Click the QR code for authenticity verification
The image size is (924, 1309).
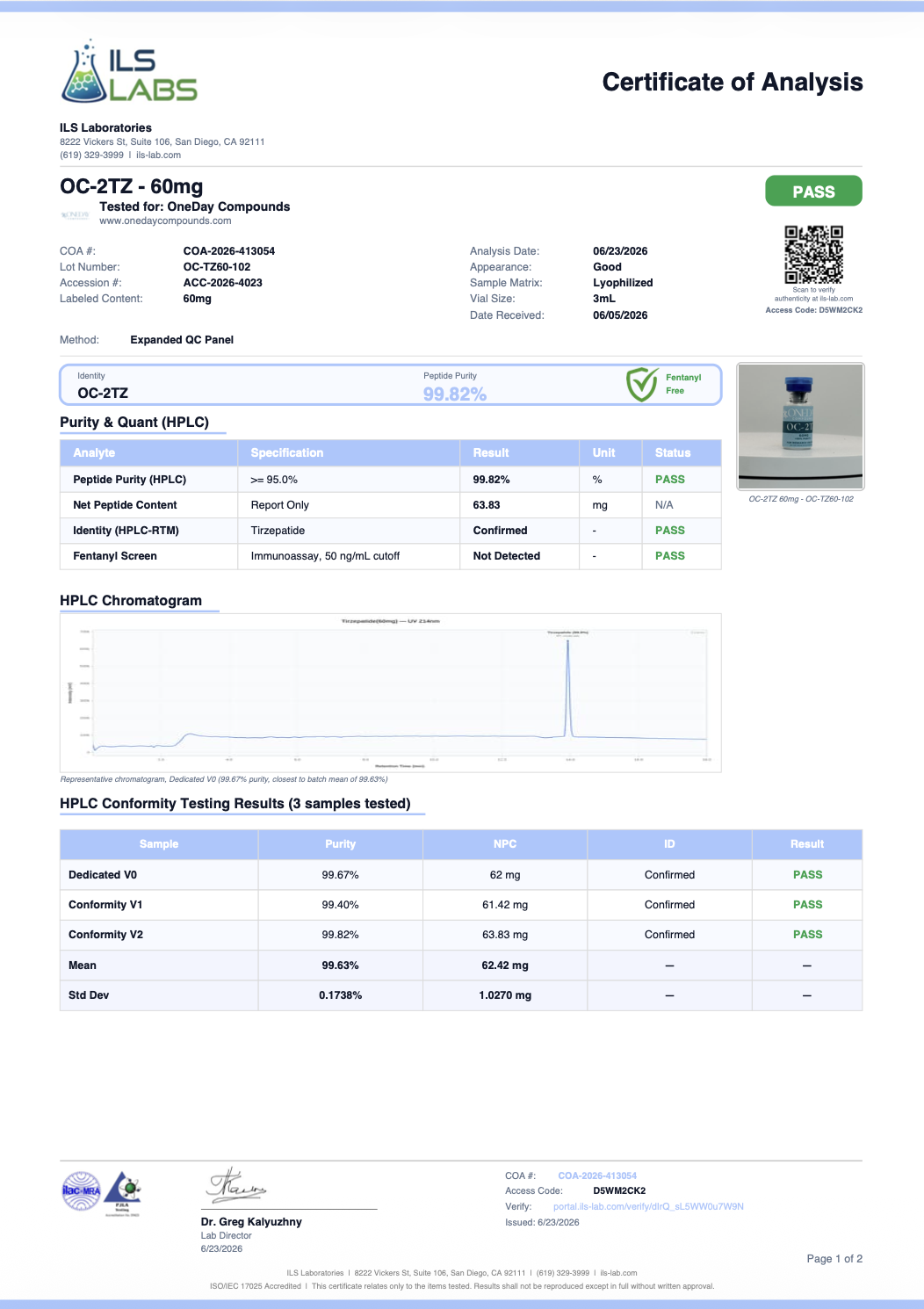click(x=813, y=255)
